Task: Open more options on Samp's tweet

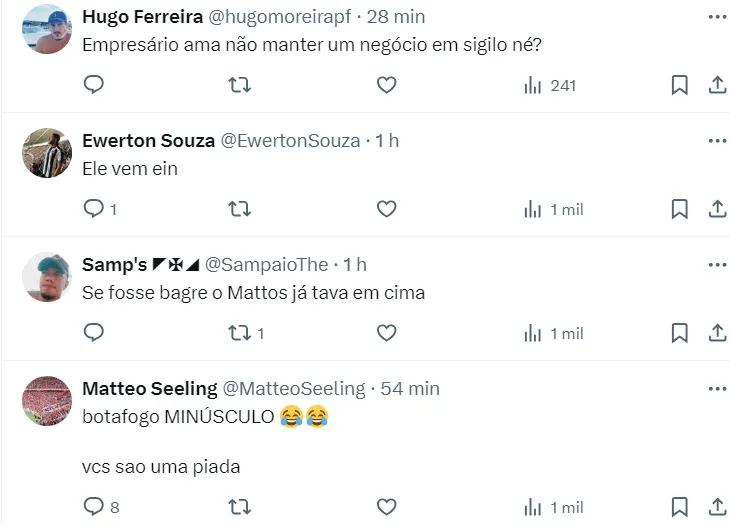Action: pyautogui.click(x=717, y=265)
